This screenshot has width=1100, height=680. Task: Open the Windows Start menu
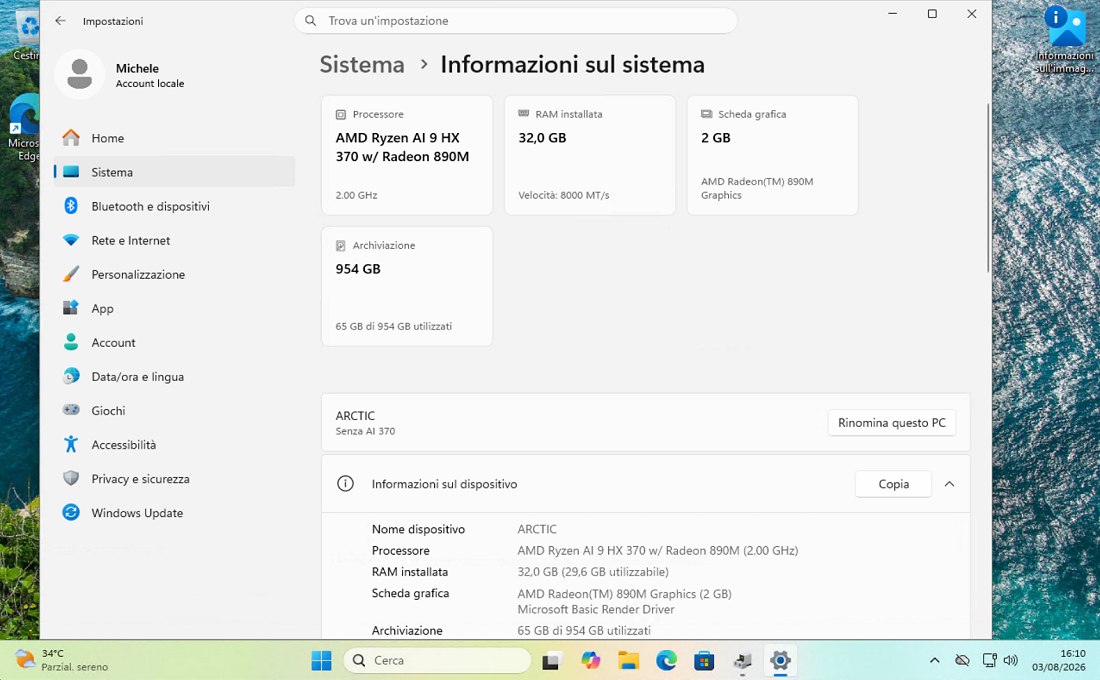pos(321,660)
